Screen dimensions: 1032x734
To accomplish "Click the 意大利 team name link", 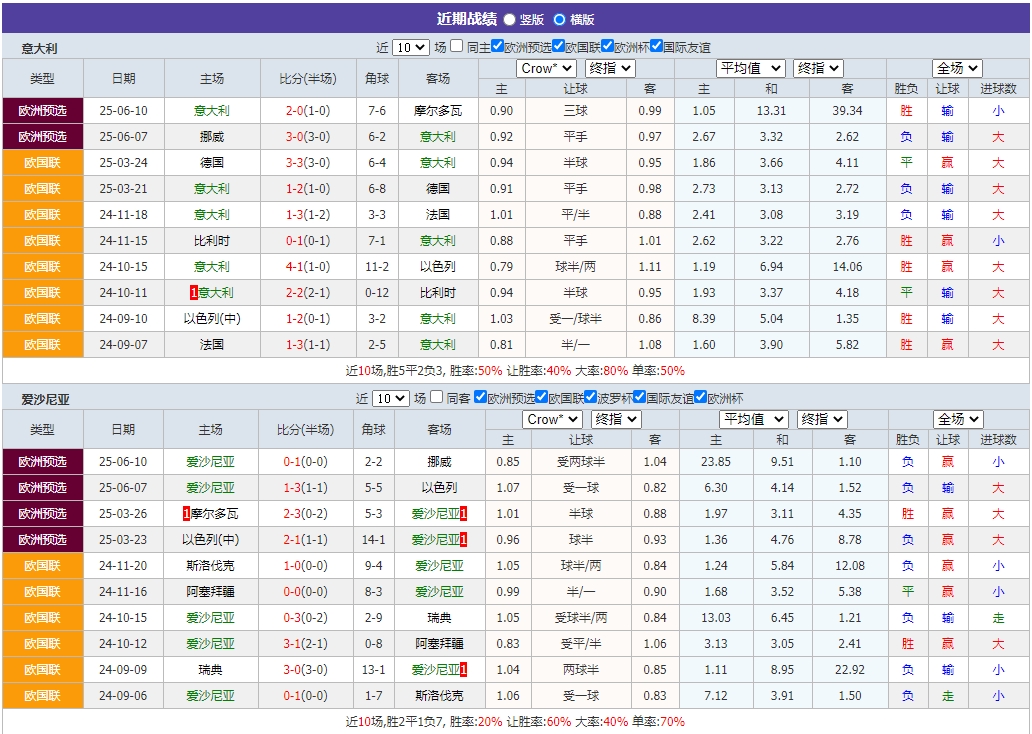I will tap(211, 111).
